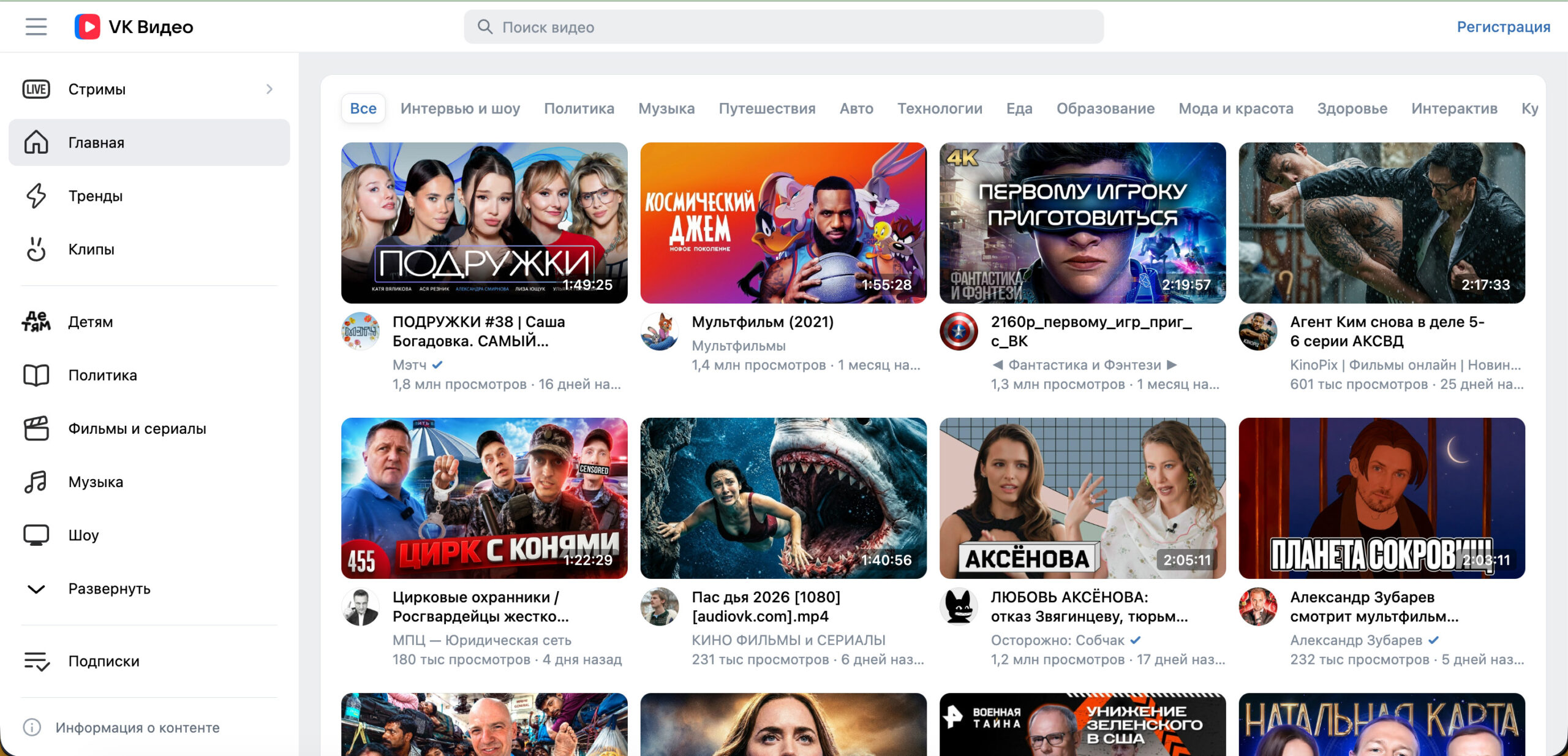Open the Осторожно: Собчак channel name link
This screenshot has width=1568, height=756.
click(1057, 640)
